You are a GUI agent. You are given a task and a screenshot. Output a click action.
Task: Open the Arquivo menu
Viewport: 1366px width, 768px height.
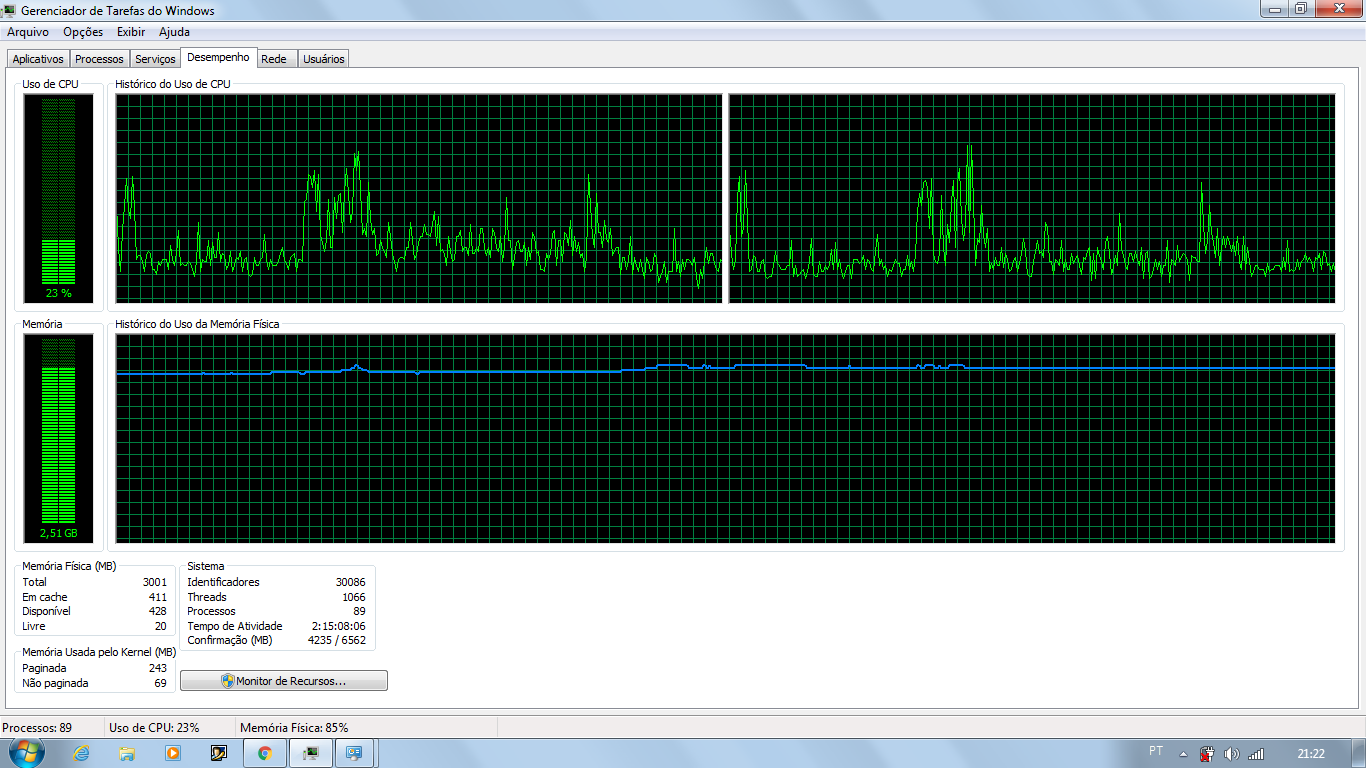click(x=28, y=32)
